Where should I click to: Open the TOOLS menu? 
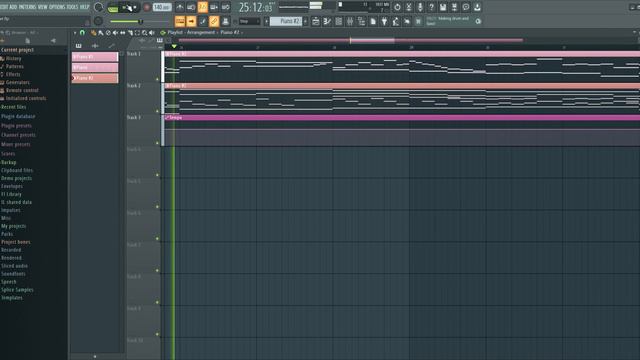click(x=72, y=7)
